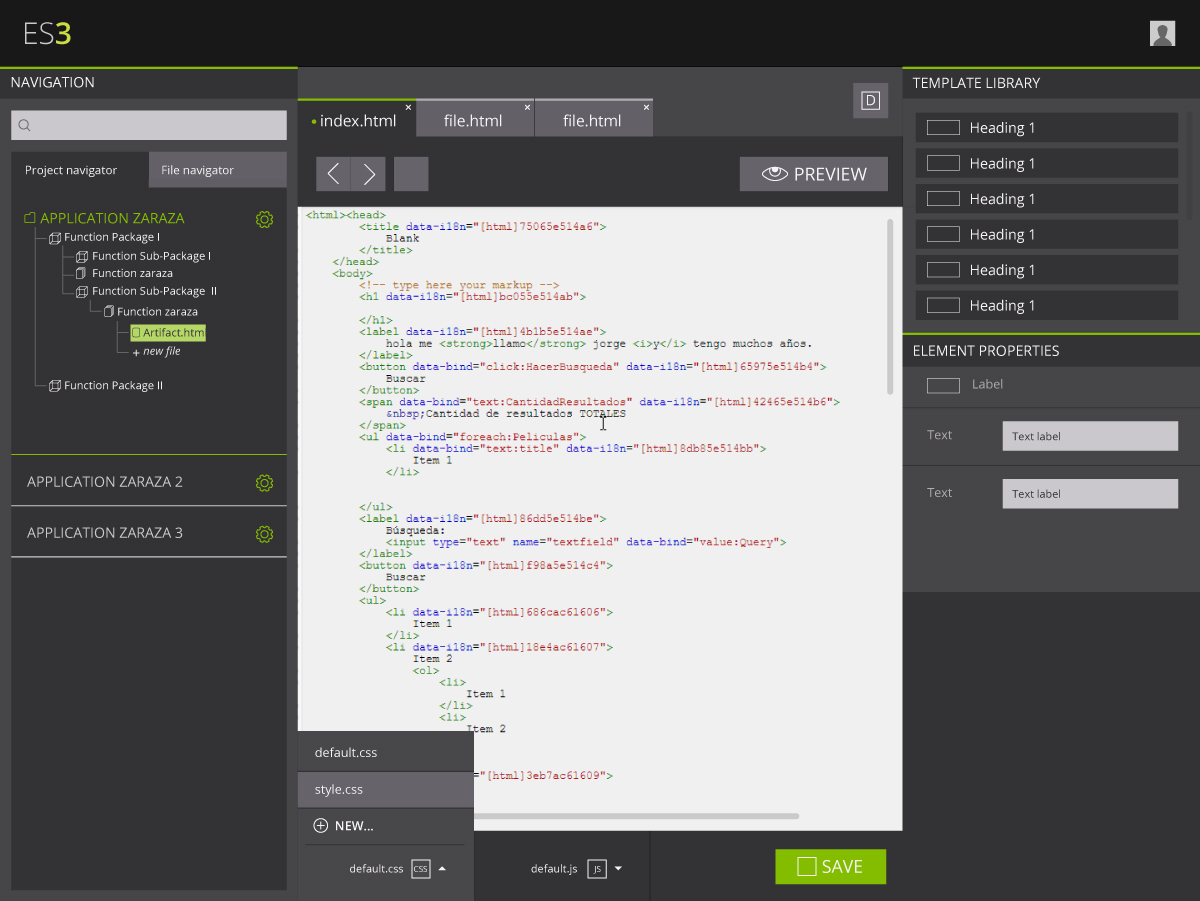This screenshot has height=901, width=1200.
Task: Click the 'type here your markup' comment
Action: coord(459,285)
